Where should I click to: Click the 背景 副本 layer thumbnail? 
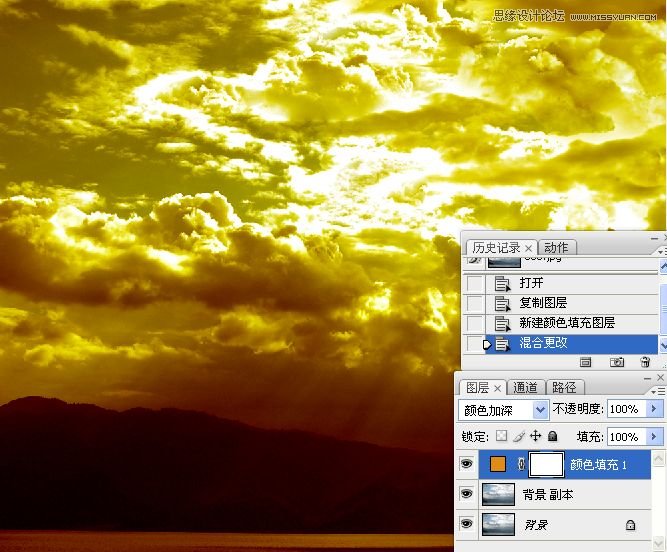pos(498,494)
